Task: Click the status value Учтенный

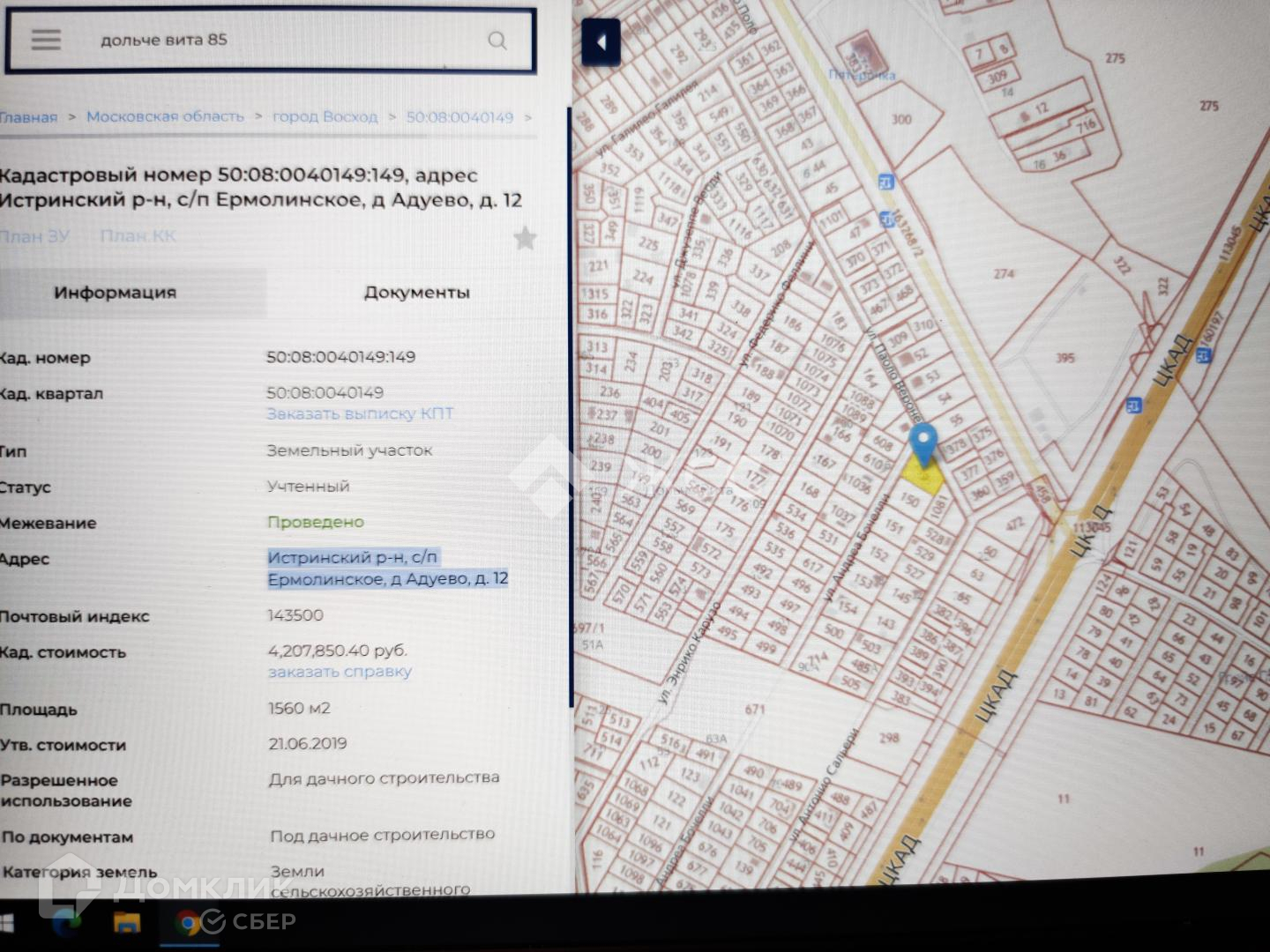Action: tap(309, 487)
